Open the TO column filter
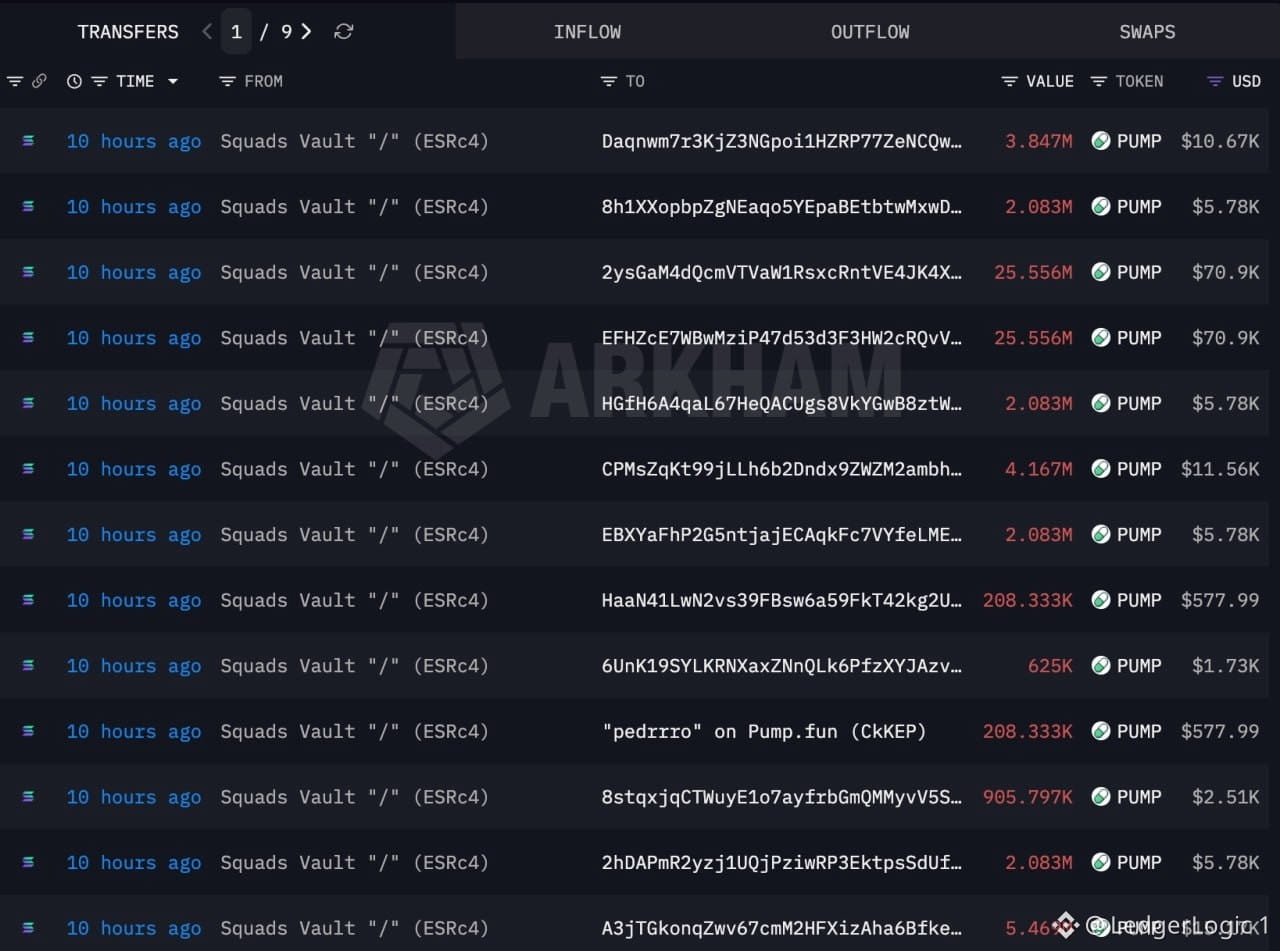The height and width of the screenshot is (951, 1280). 608,81
